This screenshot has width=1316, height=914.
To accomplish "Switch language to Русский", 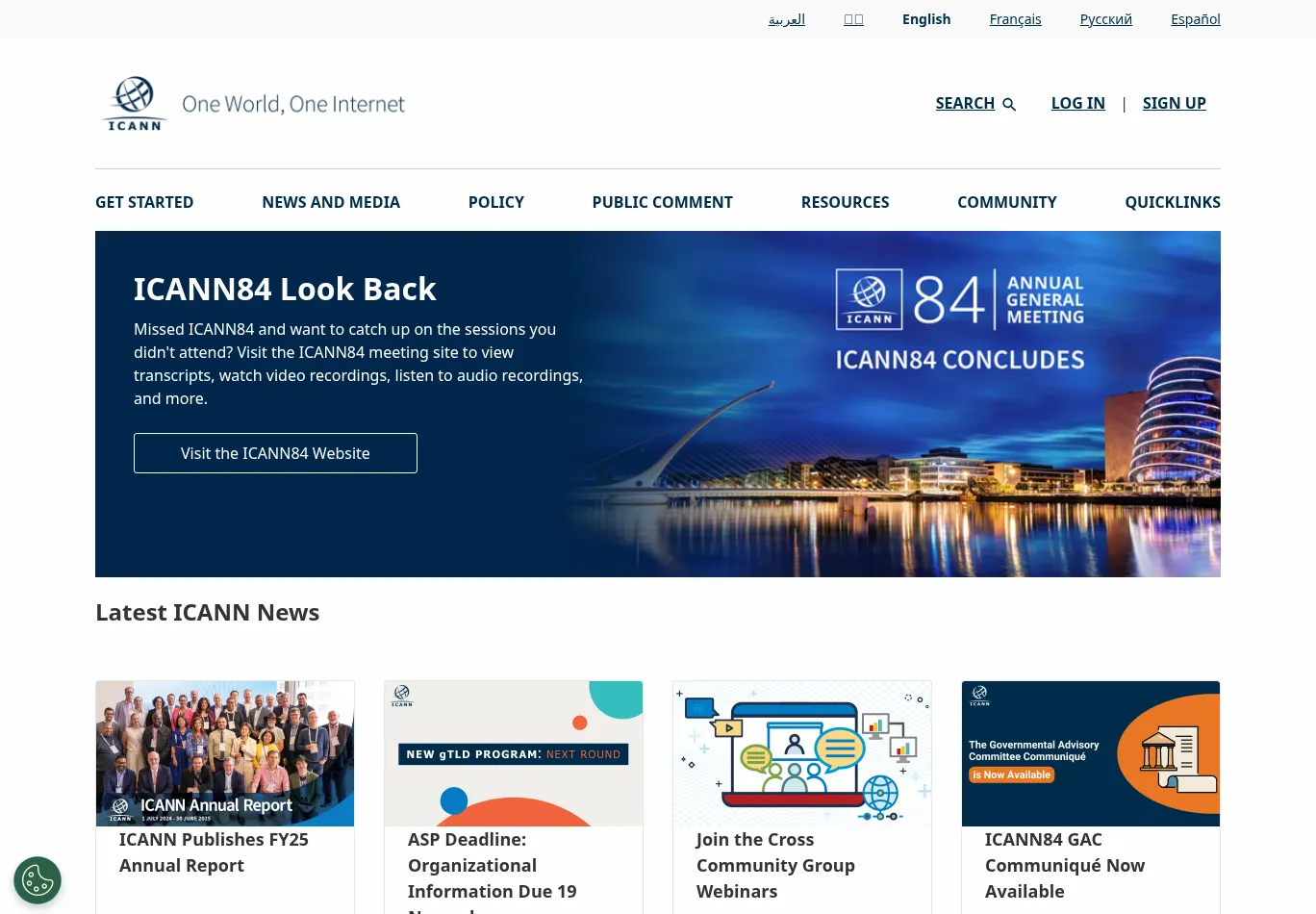I will pyautogui.click(x=1105, y=19).
